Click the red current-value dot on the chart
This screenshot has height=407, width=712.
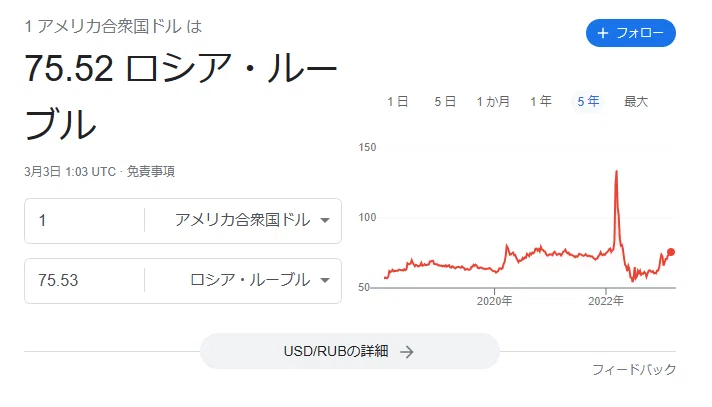pos(671,252)
